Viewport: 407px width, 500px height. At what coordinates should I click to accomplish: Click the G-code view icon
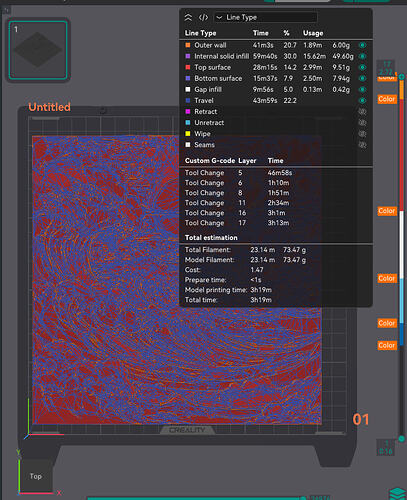pos(203,17)
